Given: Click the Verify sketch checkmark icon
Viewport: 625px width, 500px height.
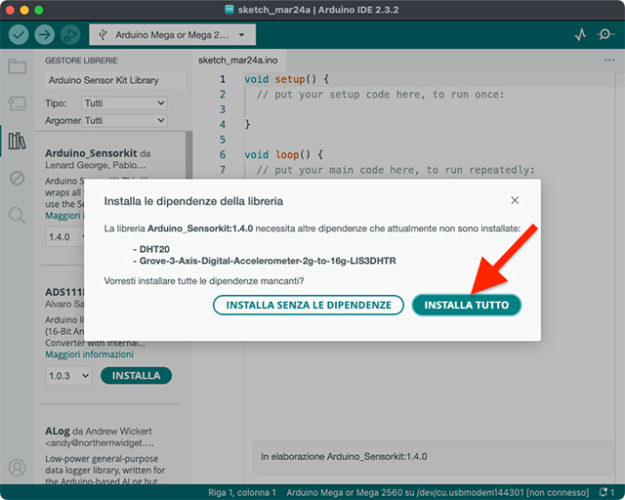Looking at the screenshot, I should pos(19,34).
